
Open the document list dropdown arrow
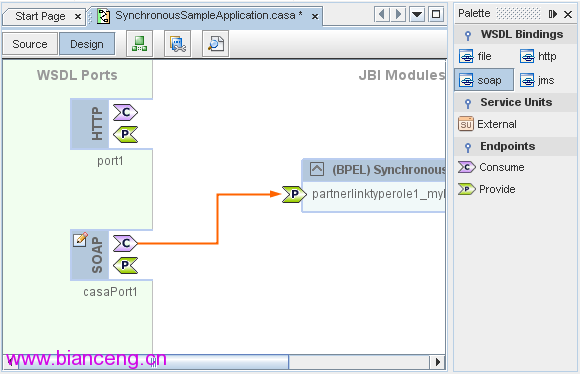pyautogui.click(x=417, y=15)
